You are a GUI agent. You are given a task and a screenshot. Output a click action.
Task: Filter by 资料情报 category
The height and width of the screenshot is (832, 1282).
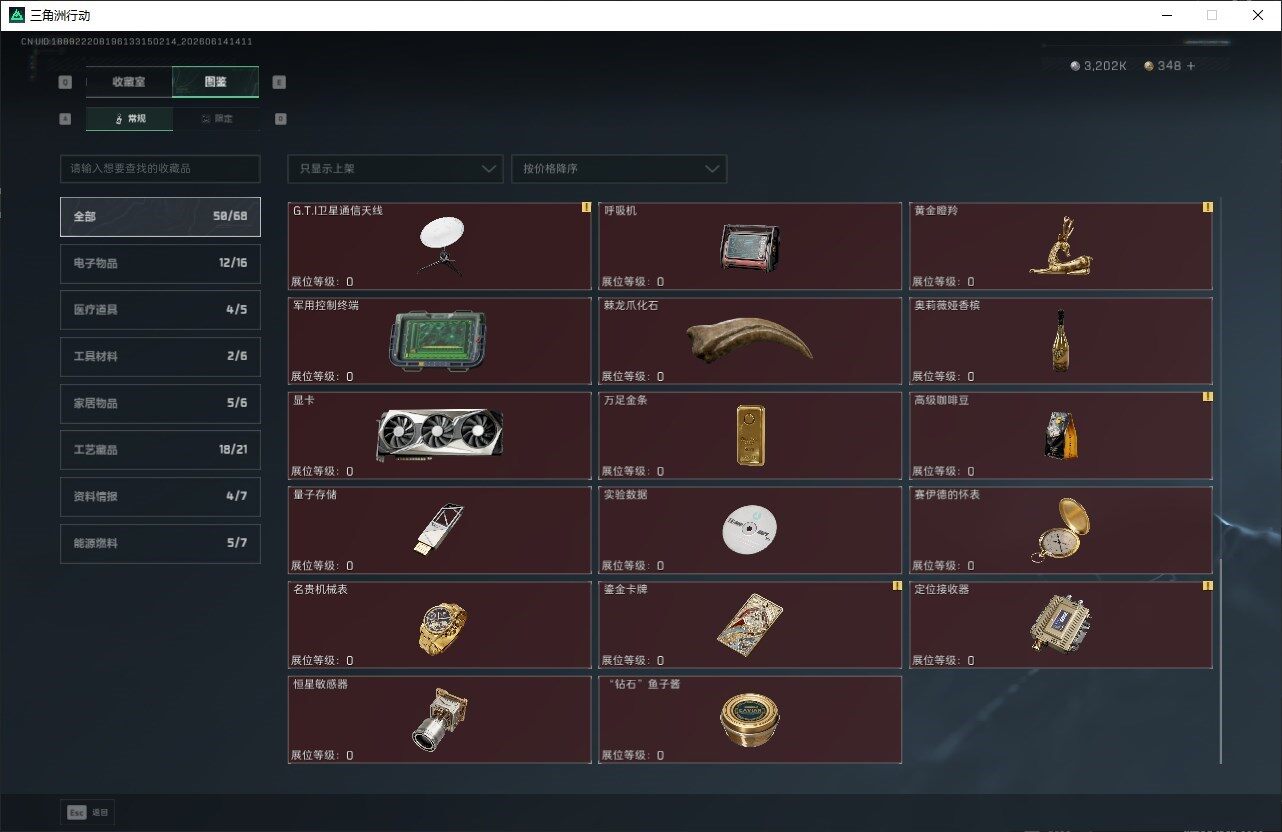160,497
